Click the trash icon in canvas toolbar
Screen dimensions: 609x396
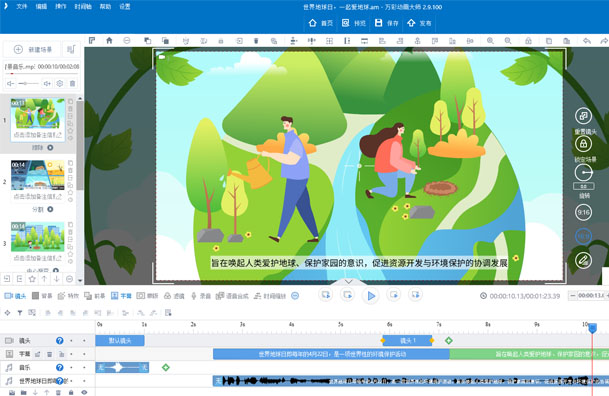point(256,41)
